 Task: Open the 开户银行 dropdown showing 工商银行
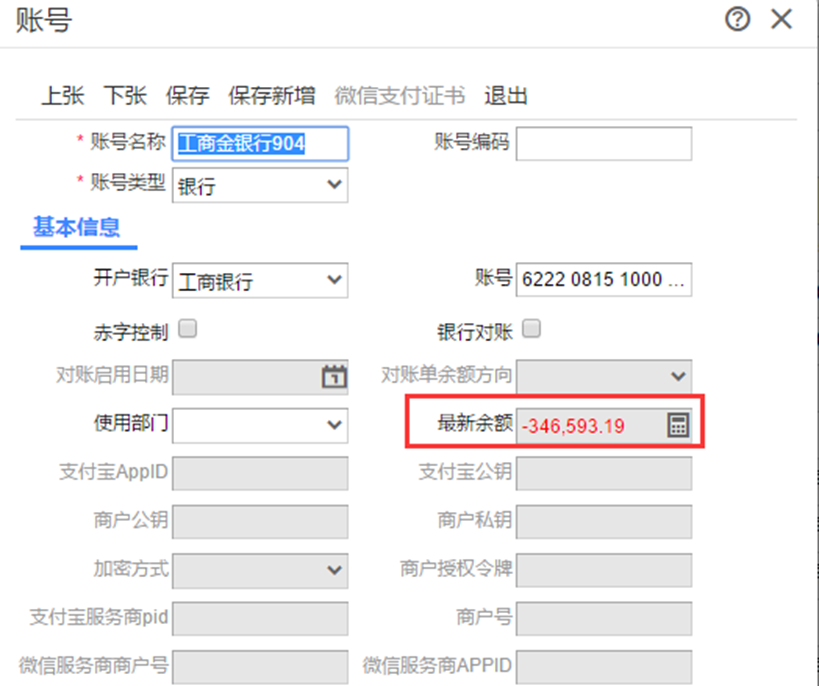[x=260, y=281]
